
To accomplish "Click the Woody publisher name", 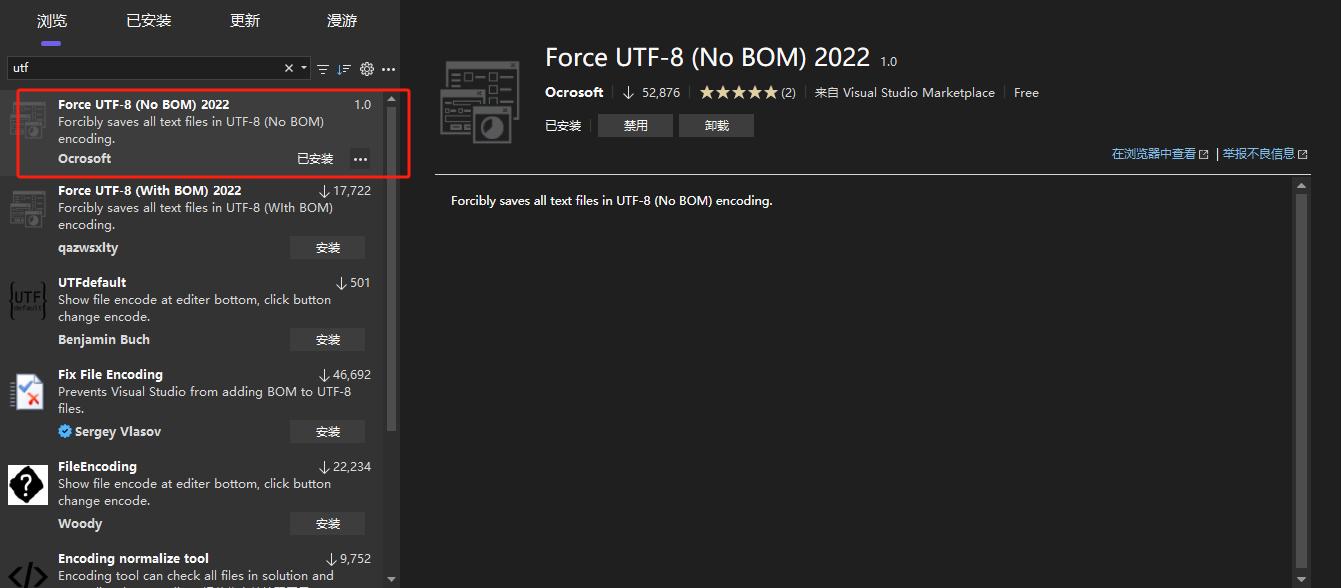I will click(80, 524).
